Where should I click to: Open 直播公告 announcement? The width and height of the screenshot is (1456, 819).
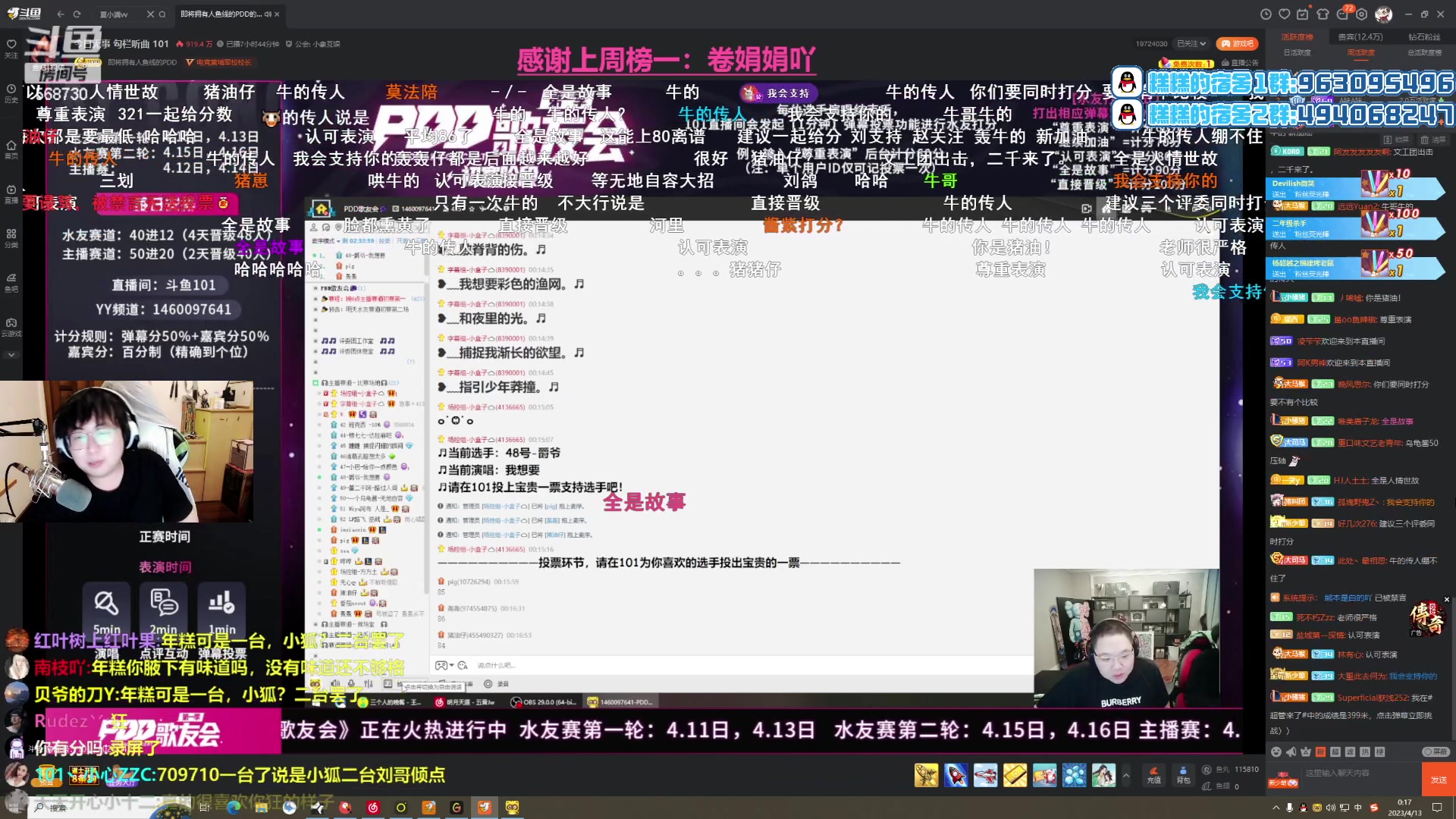click(1239, 63)
